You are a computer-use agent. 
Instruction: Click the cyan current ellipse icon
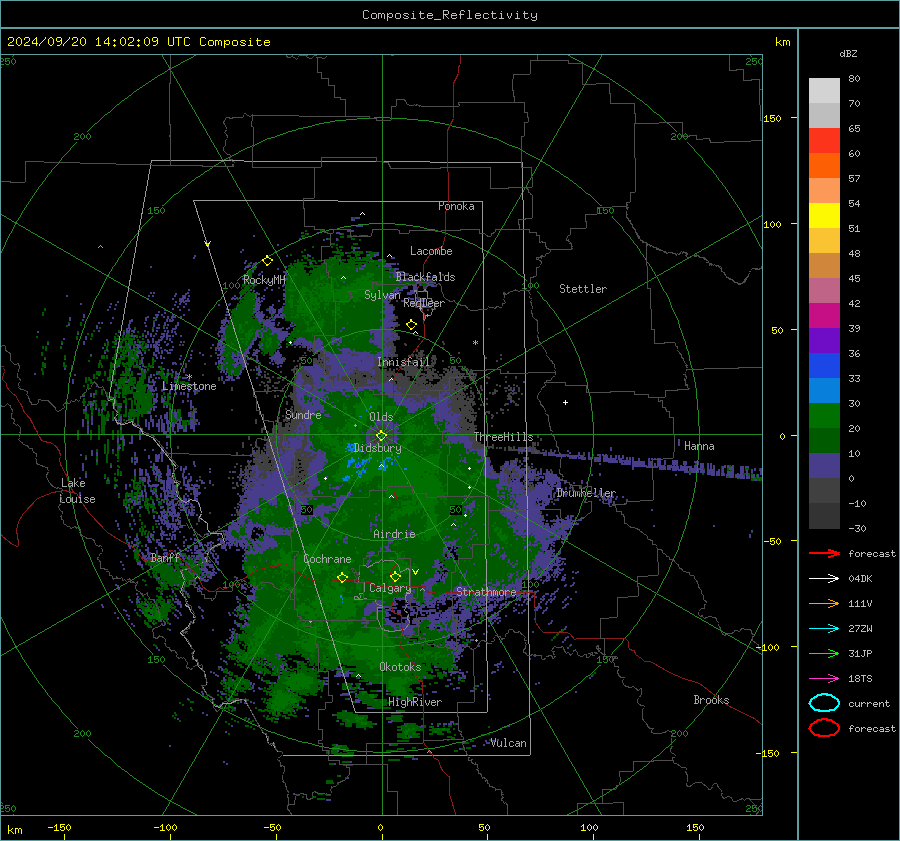click(824, 703)
